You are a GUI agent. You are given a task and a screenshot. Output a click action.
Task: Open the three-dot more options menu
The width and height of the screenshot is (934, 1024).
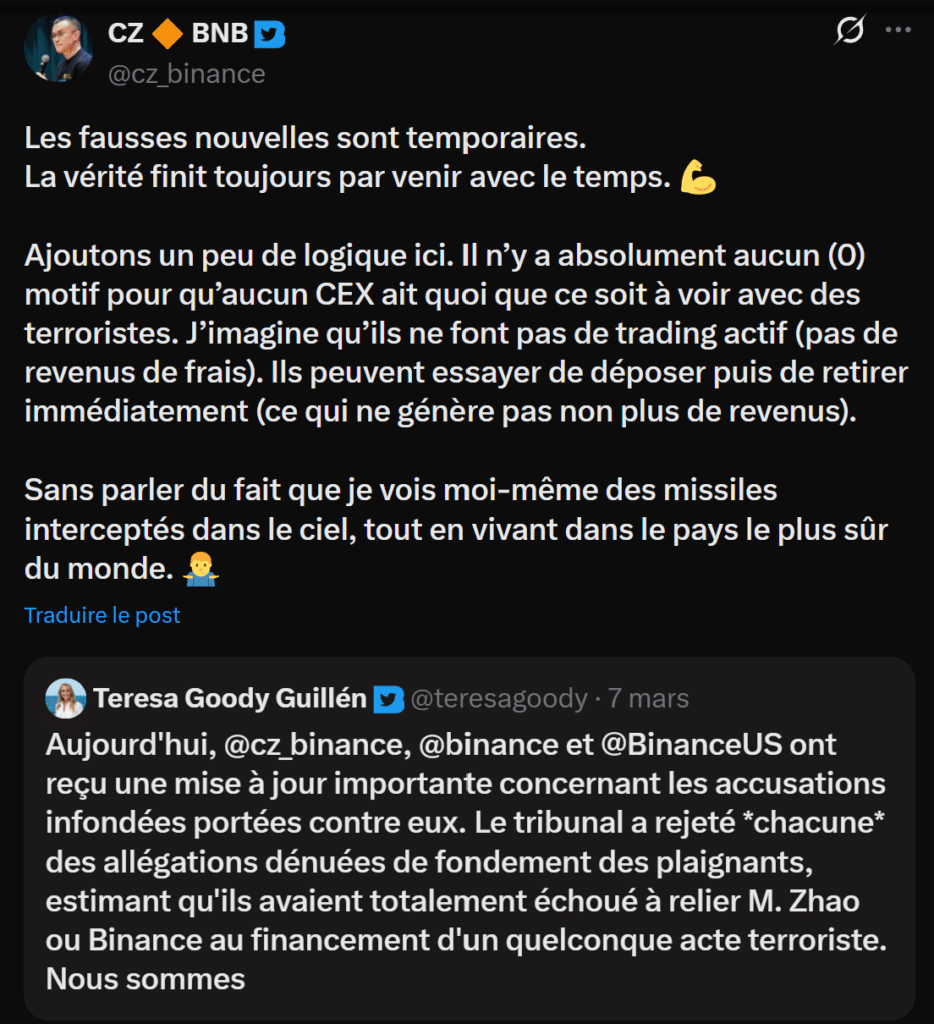(x=898, y=32)
